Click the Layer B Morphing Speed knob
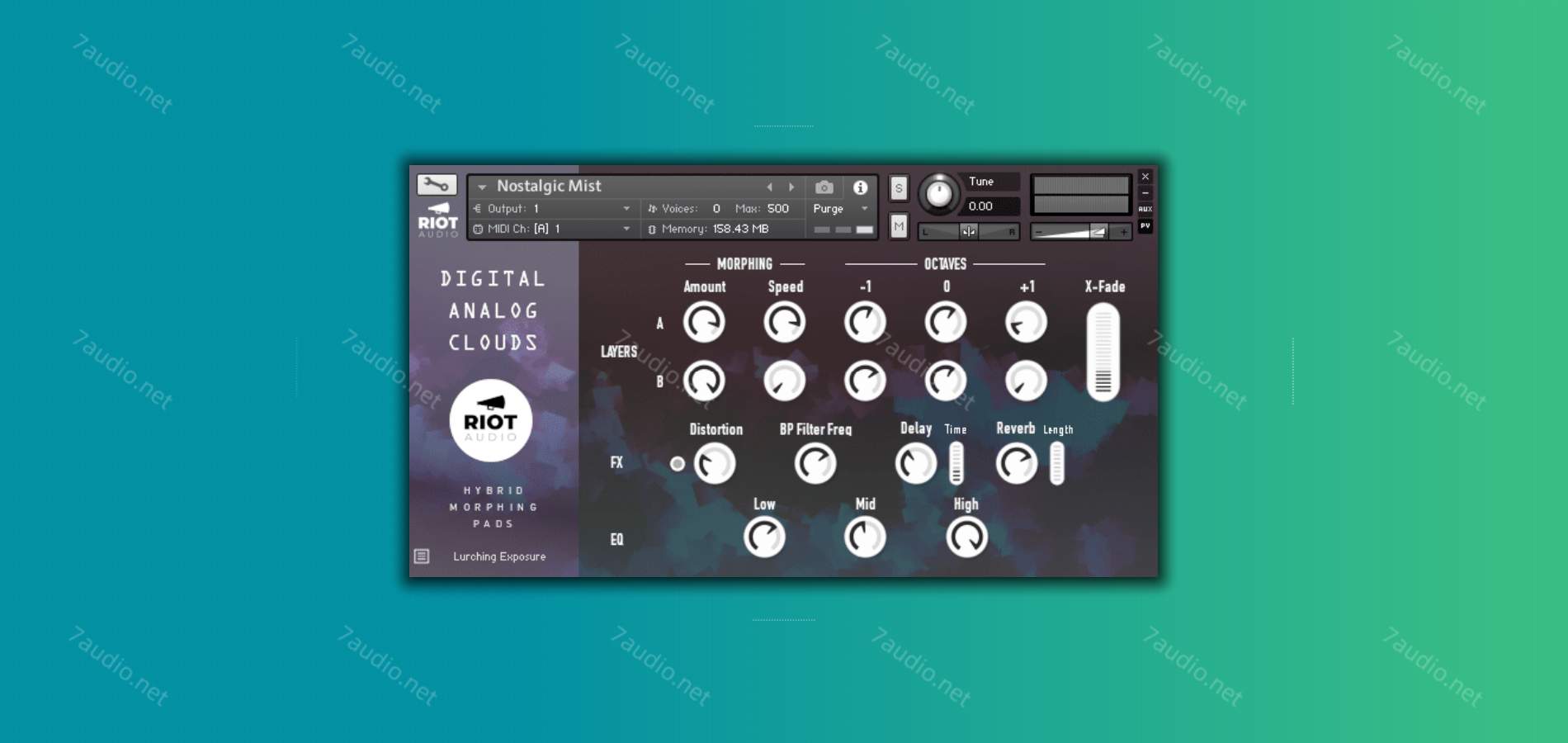This screenshot has width=1568, height=743. tap(784, 381)
